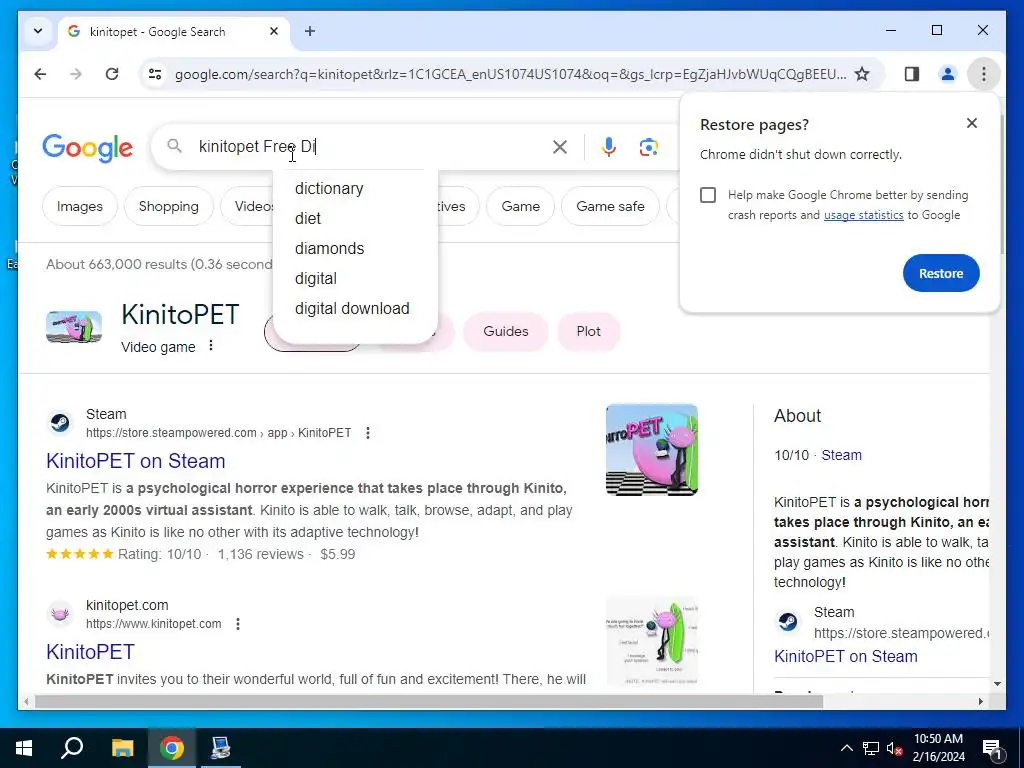Open more options beside Video game label
This screenshot has height=768, width=1024.
click(x=211, y=345)
